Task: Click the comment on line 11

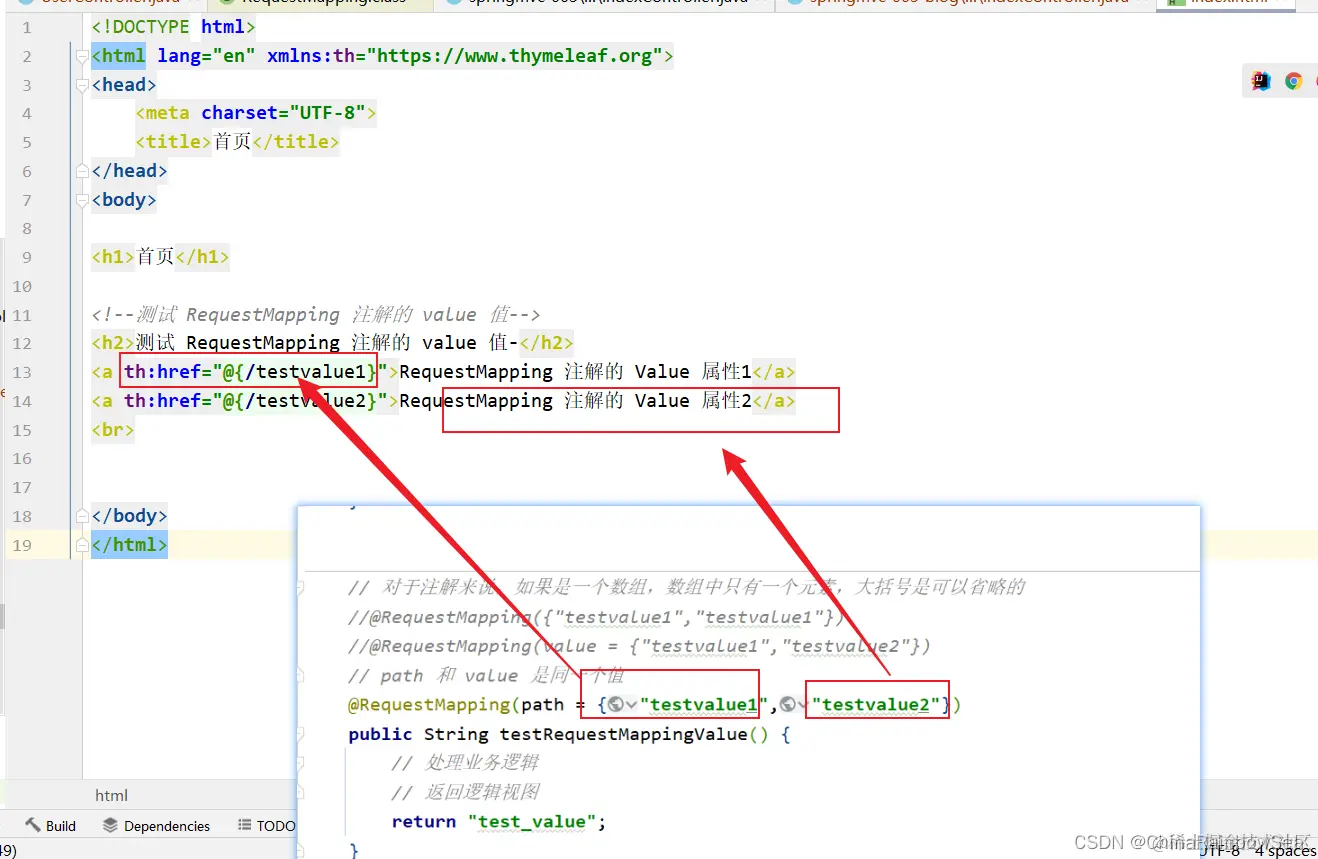Action: (315, 315)
